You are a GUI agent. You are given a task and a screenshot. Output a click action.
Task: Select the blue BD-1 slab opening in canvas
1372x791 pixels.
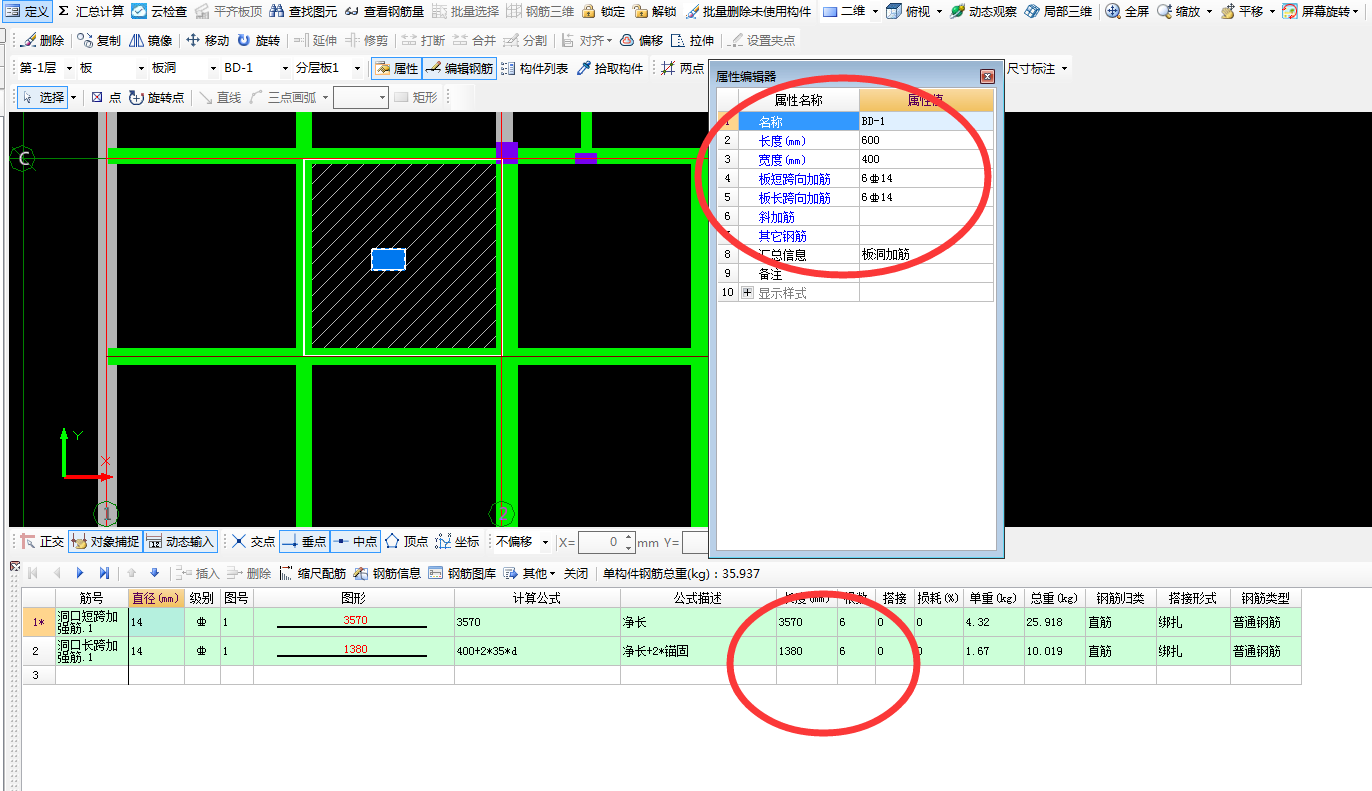click(388, 260)
